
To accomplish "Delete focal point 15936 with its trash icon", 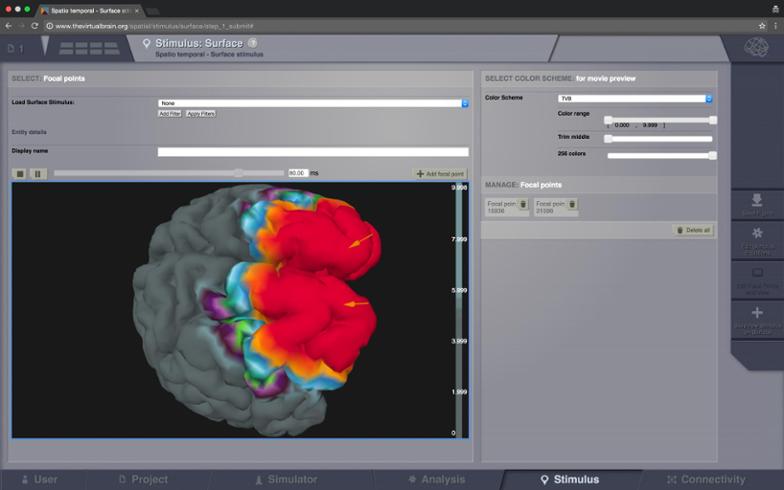I will coord(523,204).
